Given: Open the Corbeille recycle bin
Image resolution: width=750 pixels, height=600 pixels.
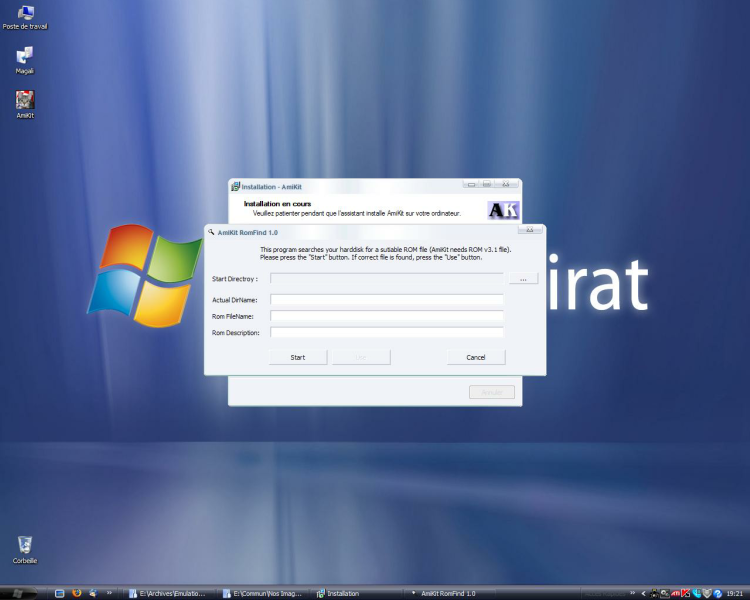Looking at the screenshot, I should [25, 550].
